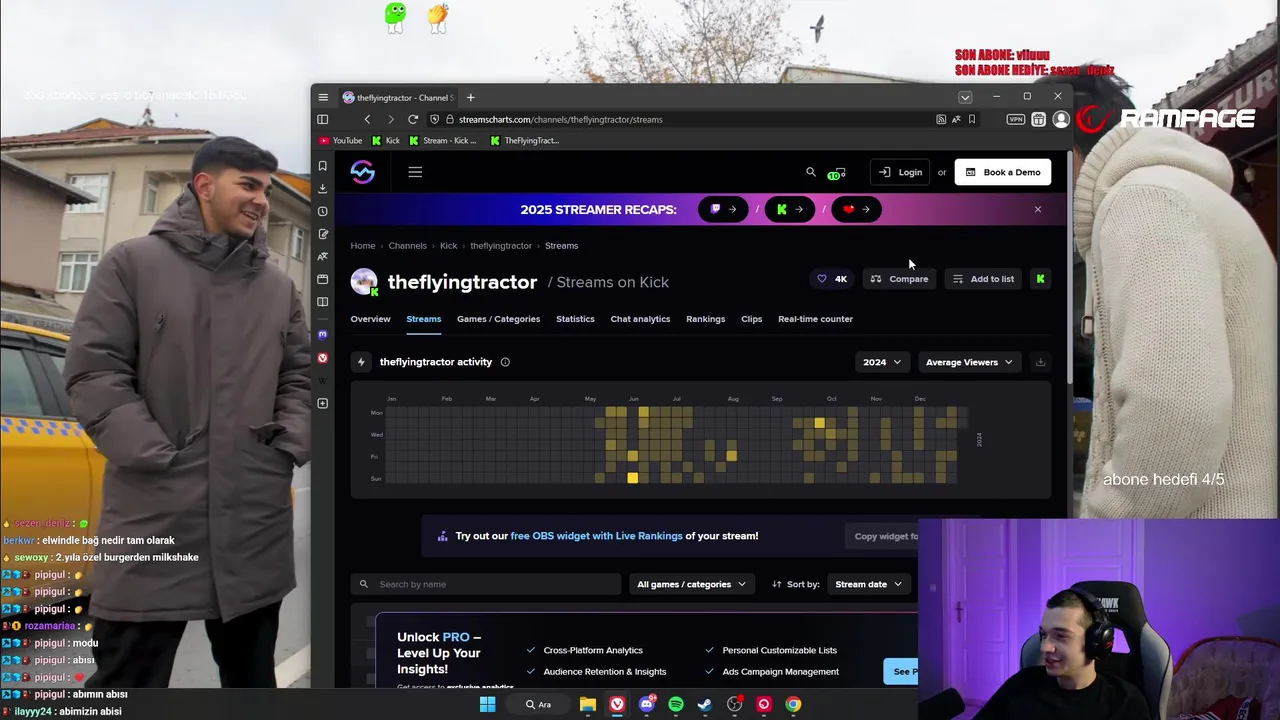Click the Add to list button
Image resolution: width=1280 pixels, height=720 pixels.
tap(983, 279)
